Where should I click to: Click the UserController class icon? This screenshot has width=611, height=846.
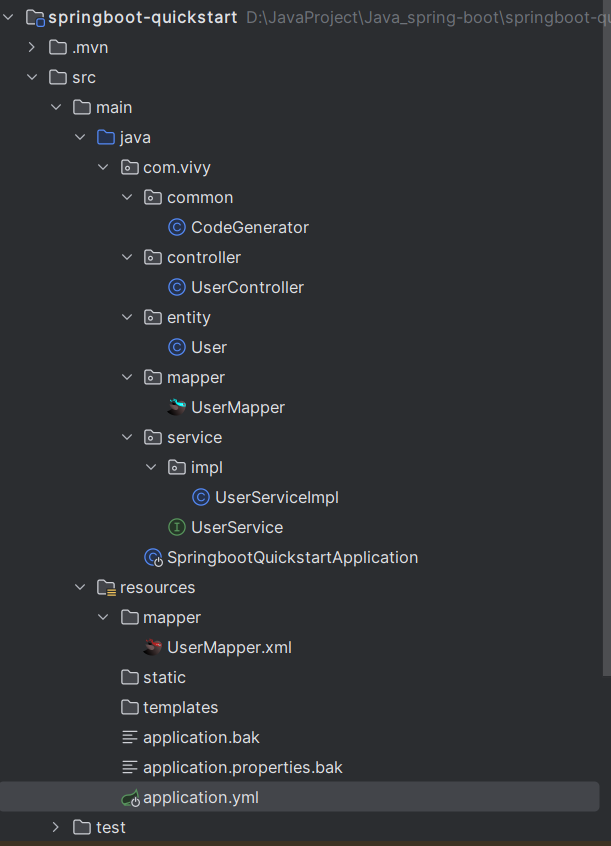177,287
